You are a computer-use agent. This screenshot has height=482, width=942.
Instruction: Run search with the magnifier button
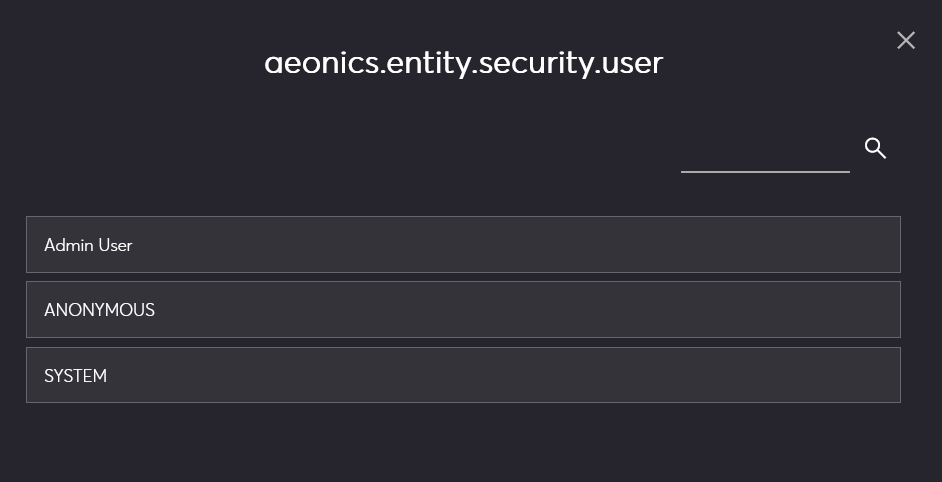tap(875, 148)
